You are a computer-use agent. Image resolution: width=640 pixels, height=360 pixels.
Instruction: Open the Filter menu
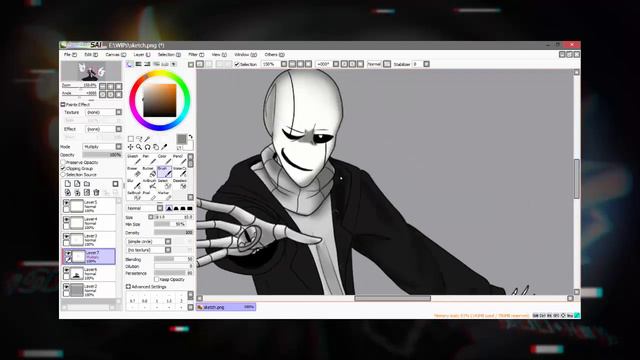[x=196, y=54]
